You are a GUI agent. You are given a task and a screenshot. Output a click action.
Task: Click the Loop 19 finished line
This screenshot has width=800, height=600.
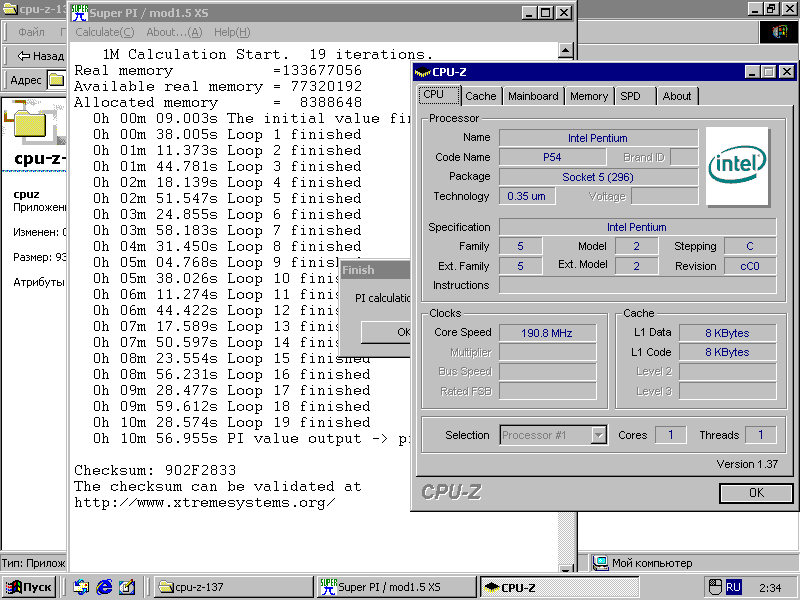(x=232, y=422)
